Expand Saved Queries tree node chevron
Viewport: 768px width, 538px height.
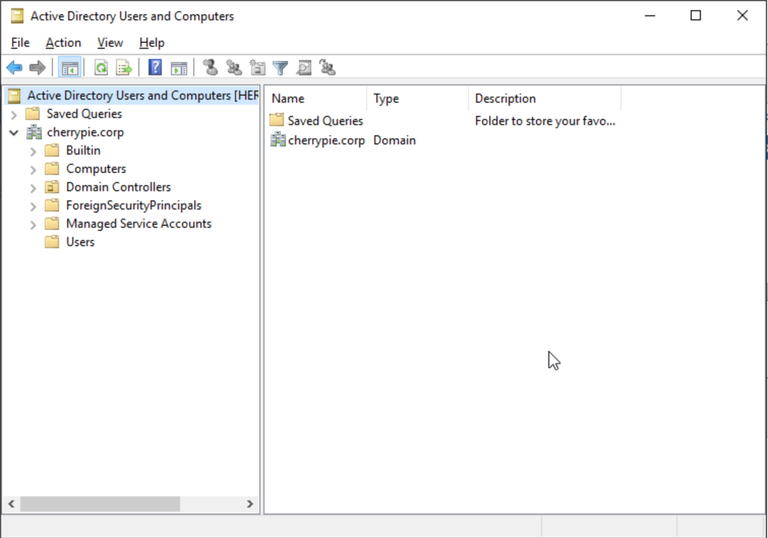(x=14, y=115)
